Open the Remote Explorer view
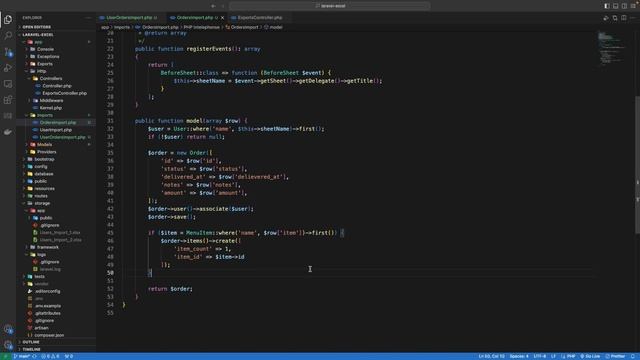The image size is (640, 360). [x=8, y=84]
